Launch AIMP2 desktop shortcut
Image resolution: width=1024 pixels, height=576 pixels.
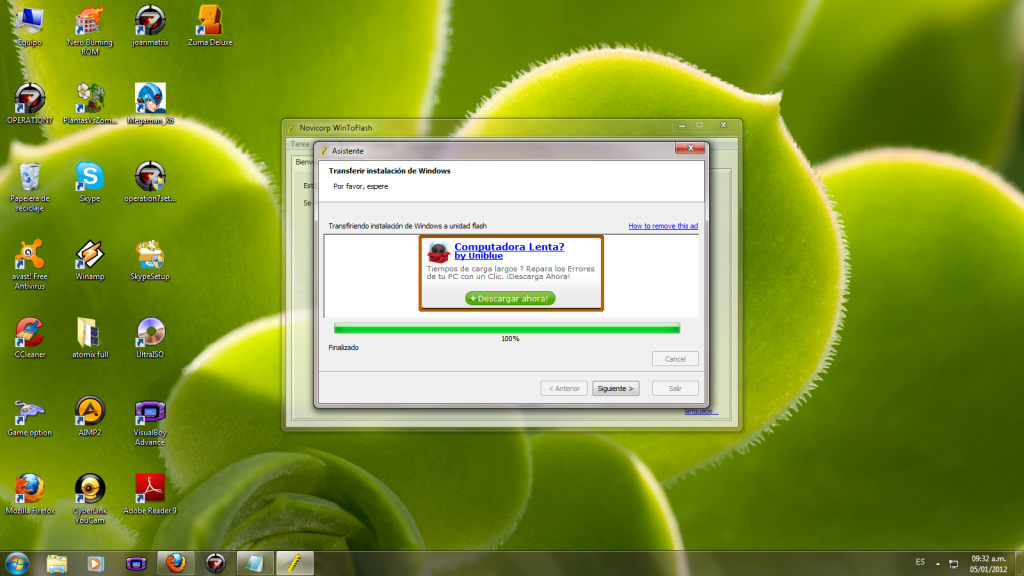click(89, 416)
